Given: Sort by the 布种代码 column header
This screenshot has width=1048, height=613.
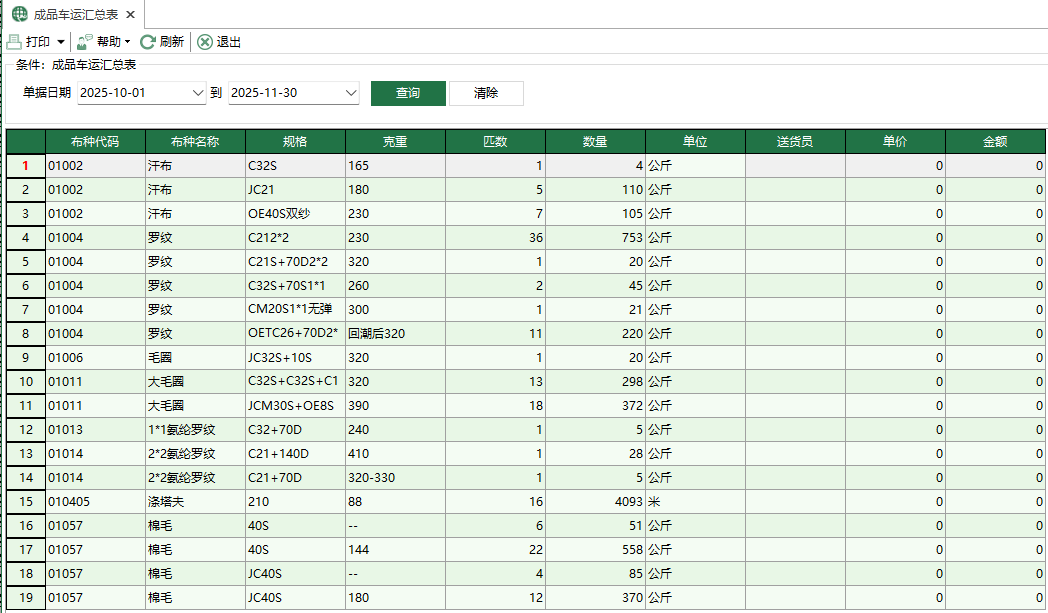Looking at the screenshot, I should coord(95,142).
